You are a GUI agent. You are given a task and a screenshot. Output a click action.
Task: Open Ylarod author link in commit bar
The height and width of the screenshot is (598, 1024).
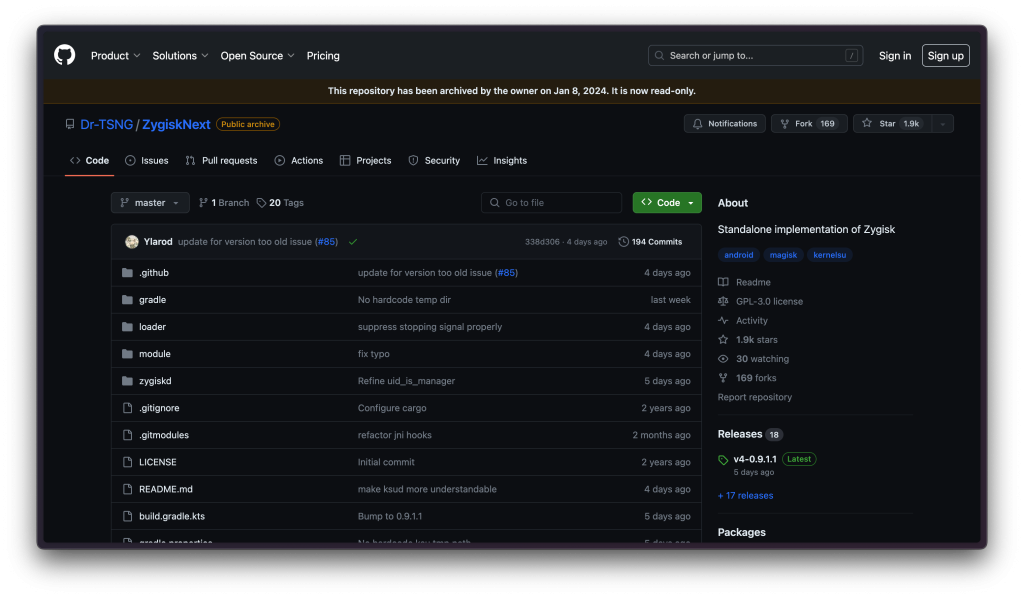(x=158, y=242)
